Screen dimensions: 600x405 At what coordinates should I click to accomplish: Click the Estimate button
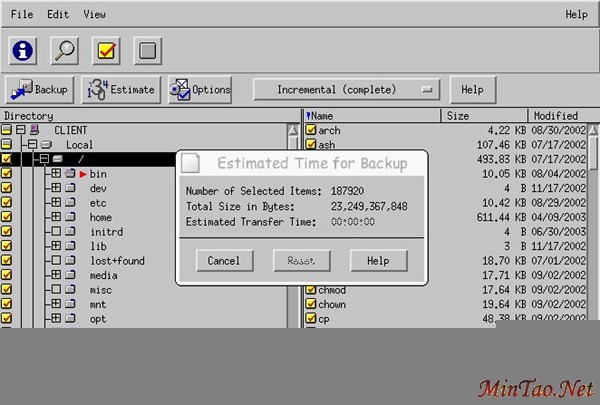click(121, 90)
